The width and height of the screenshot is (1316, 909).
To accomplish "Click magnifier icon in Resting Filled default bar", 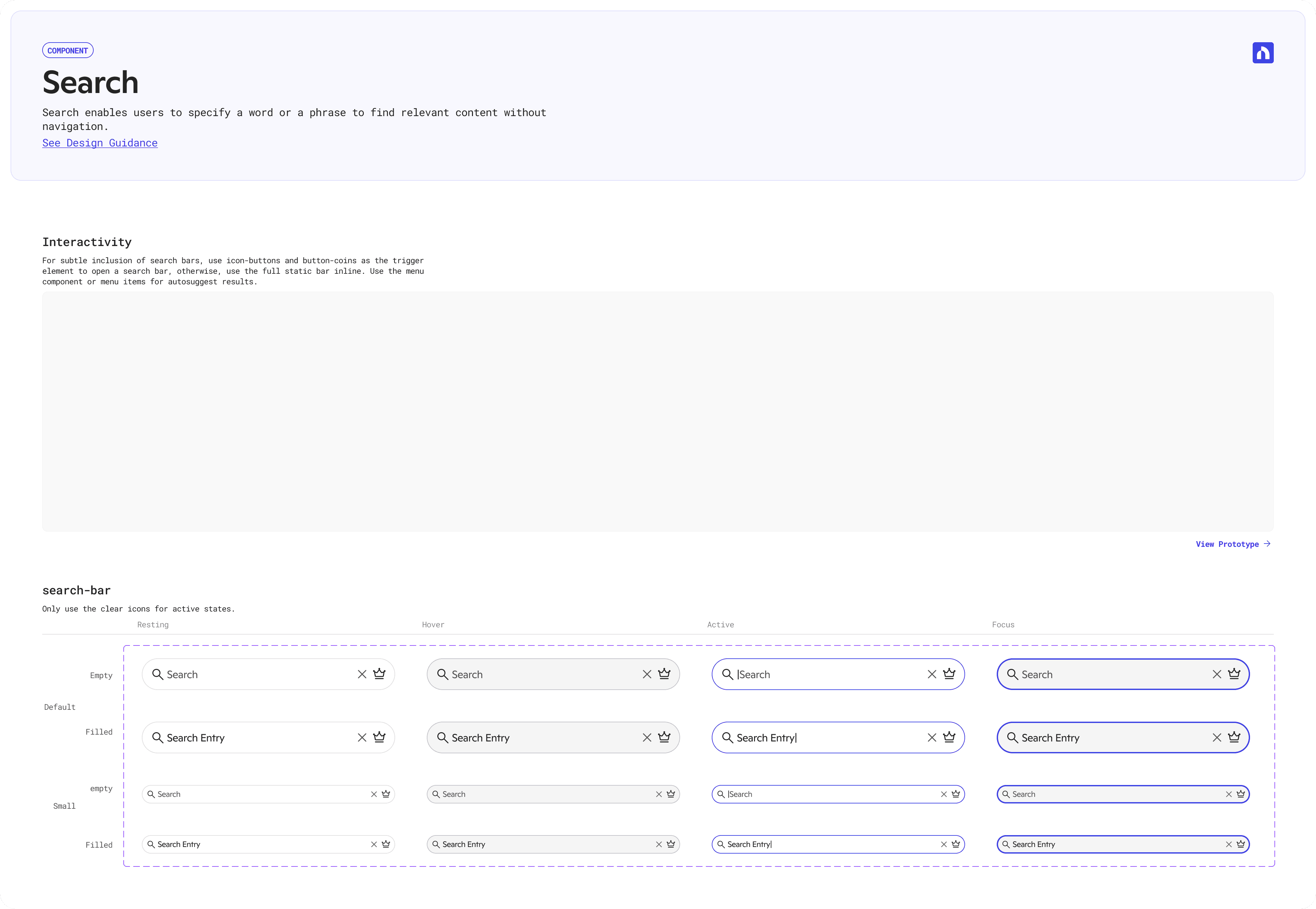I will point(157,737).
